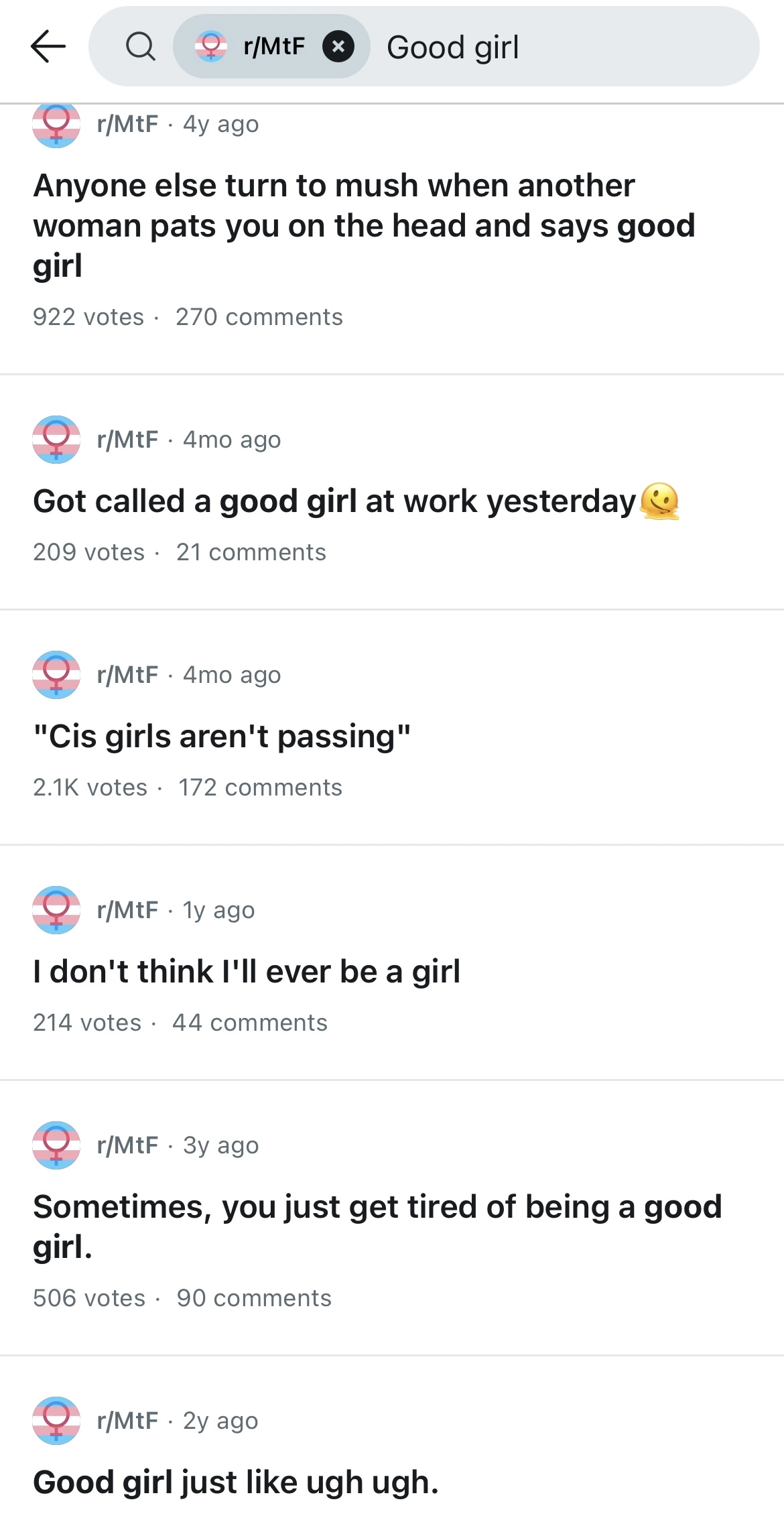This screenshot has width=784, height=1522.
Task: Open 'Good girl just like ugh ugh' post
Action: [236, 1482]
